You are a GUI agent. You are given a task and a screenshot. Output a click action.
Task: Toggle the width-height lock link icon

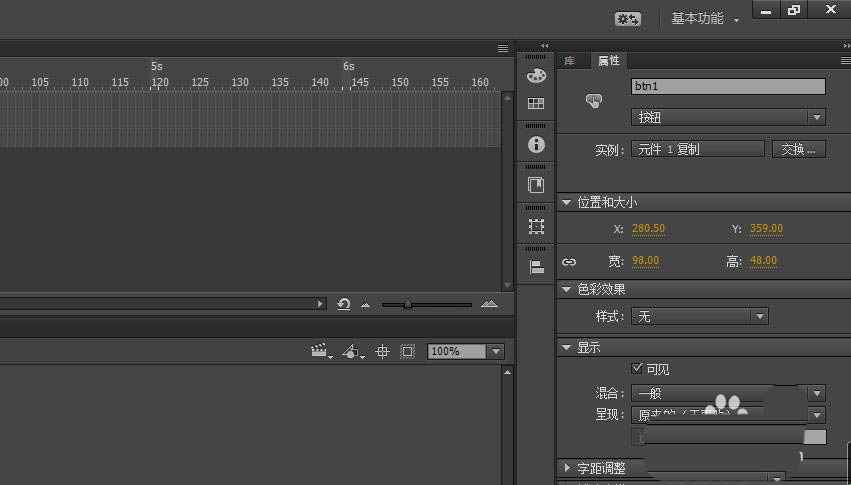[x=569, y=262]
